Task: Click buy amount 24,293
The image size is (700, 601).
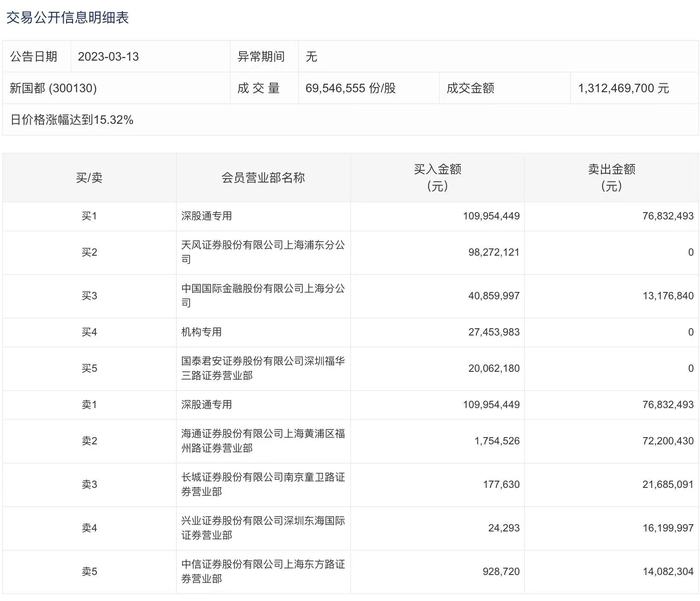Action: [504, 528]
